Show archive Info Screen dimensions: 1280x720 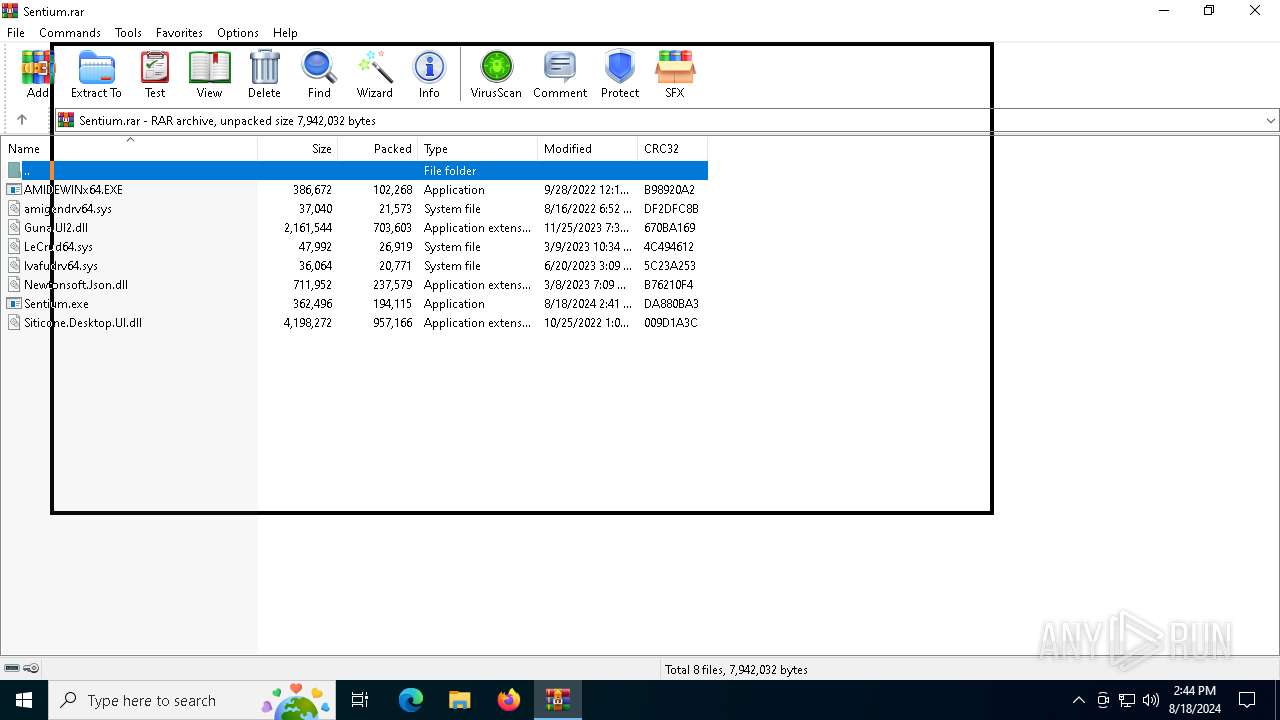click(429, 74)
